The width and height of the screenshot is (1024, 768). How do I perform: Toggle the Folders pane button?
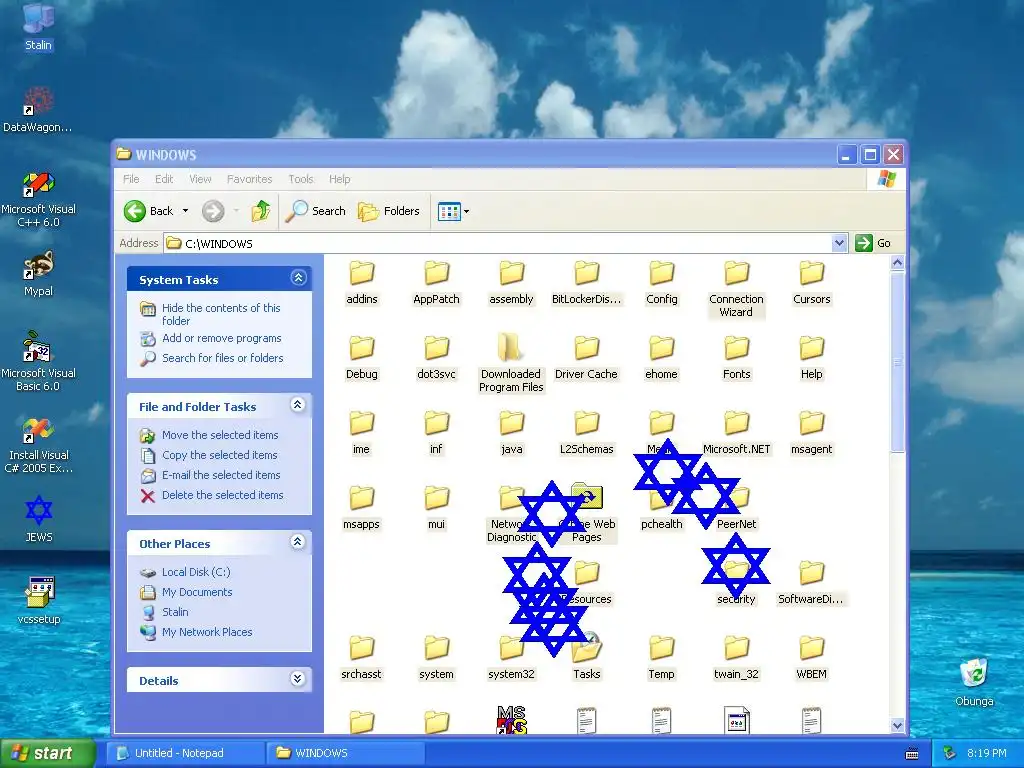point(389,211)
